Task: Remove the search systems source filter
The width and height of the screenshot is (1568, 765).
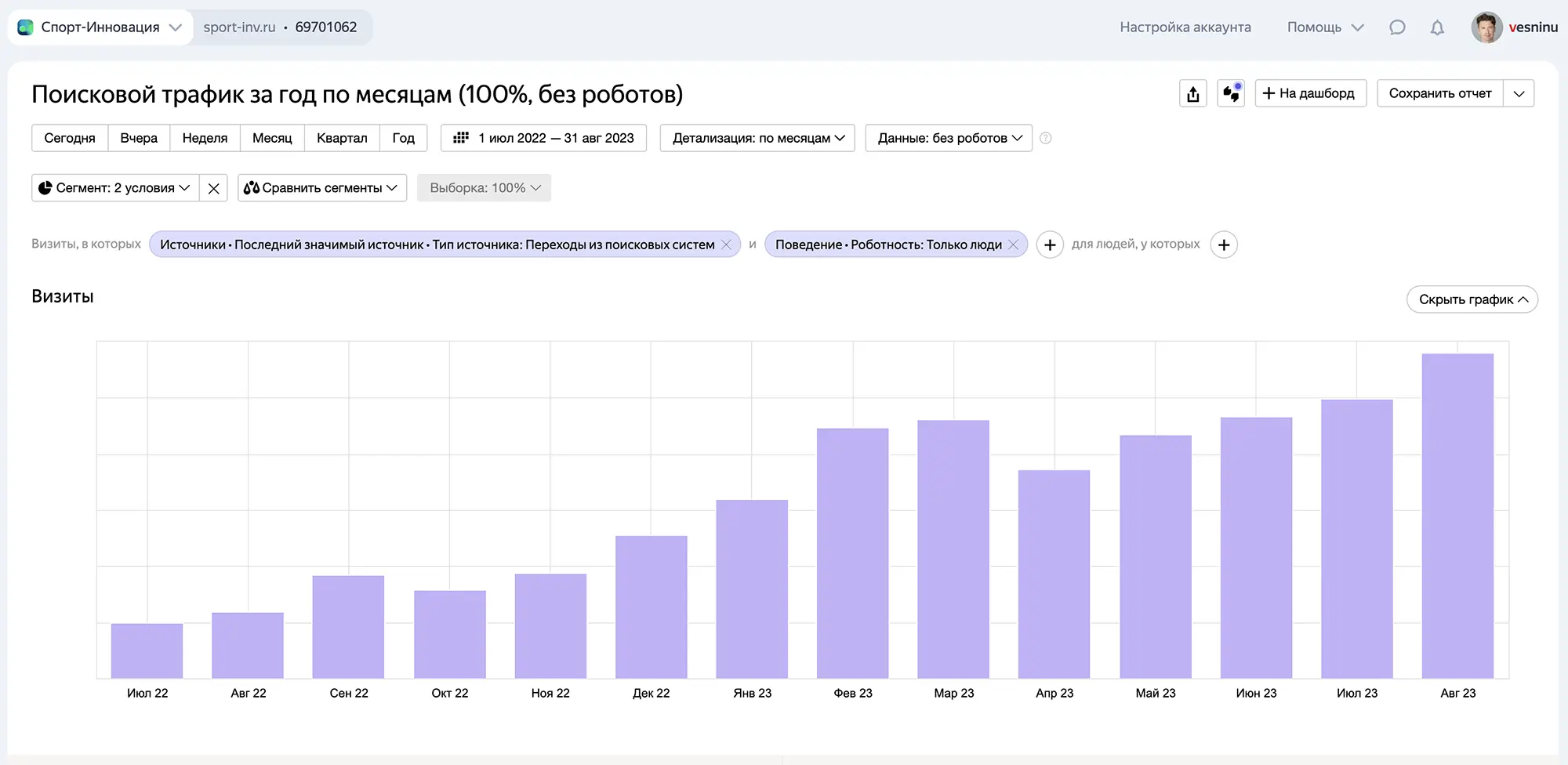Action: 726,245
